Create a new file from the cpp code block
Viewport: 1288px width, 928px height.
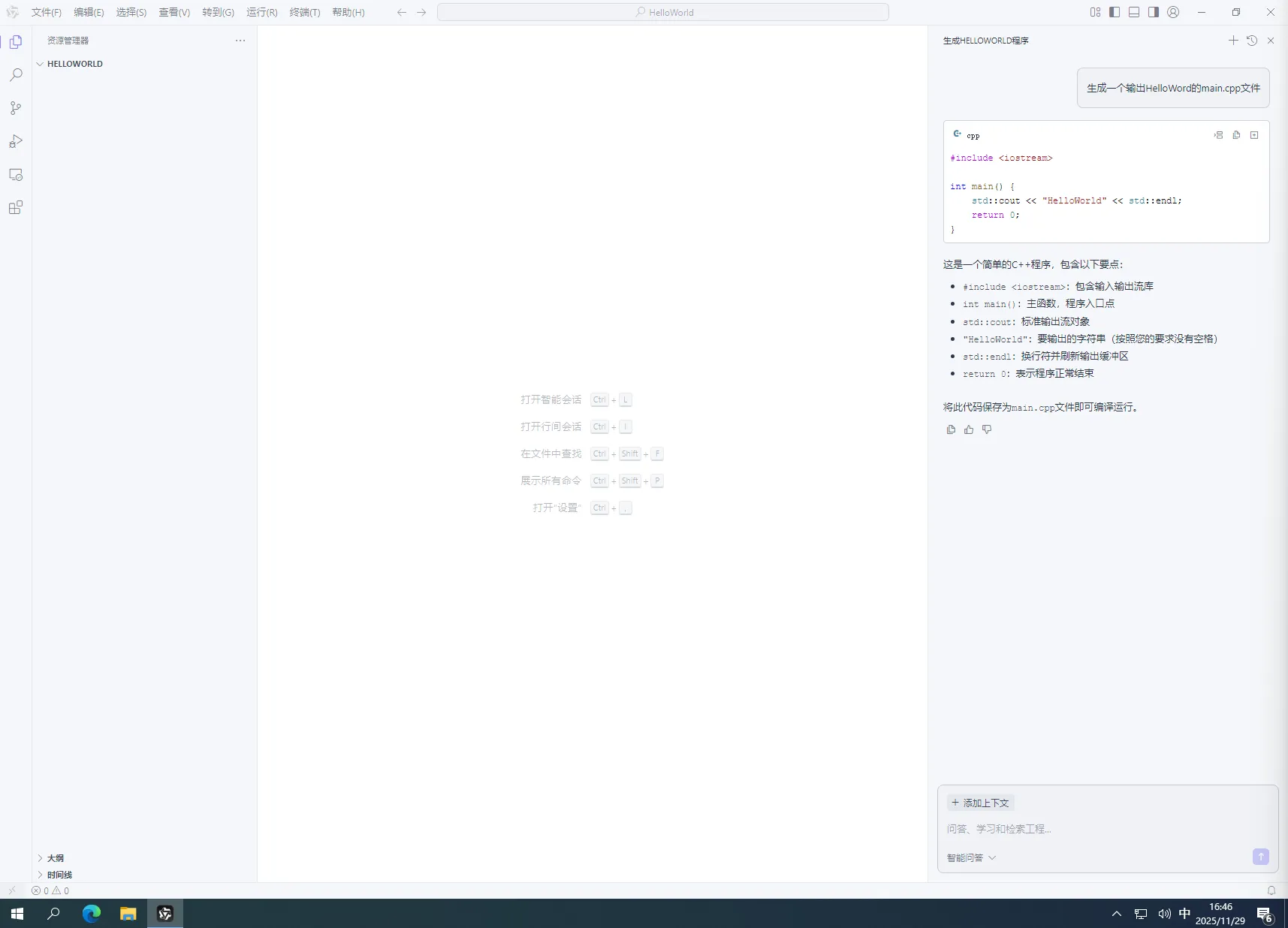click(x=1254, y=135)
